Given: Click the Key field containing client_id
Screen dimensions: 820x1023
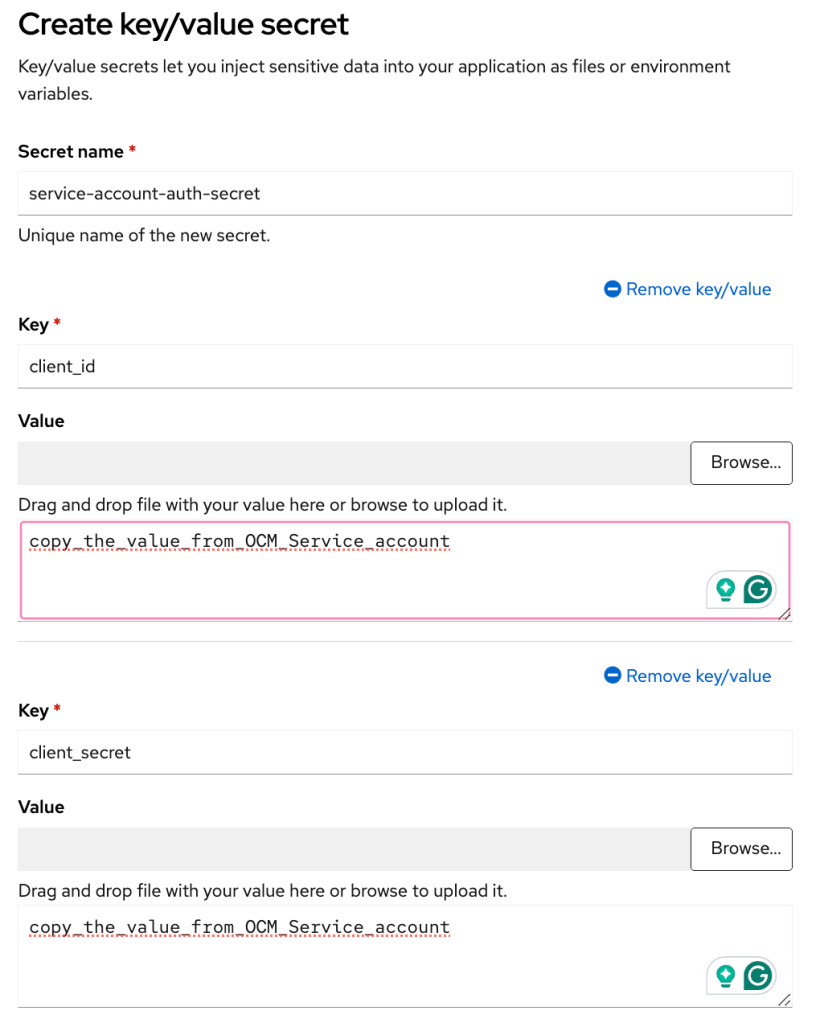Looking at the screenshot, I should (405, 366).
